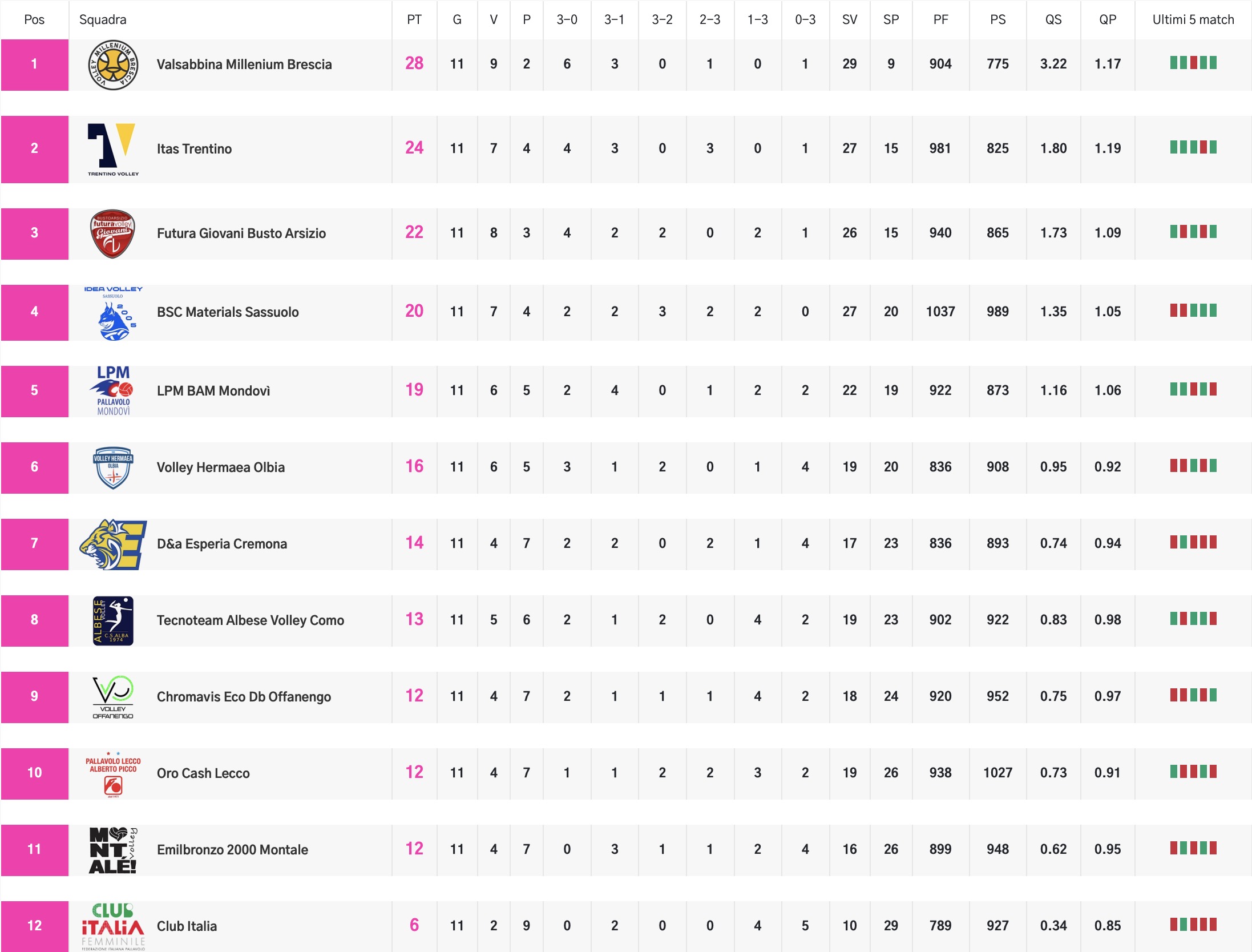Open the Emilbronzo 2000 Montale team page
The width and height of the screenshot is (1252, 952).
click(x=232, y=850)
